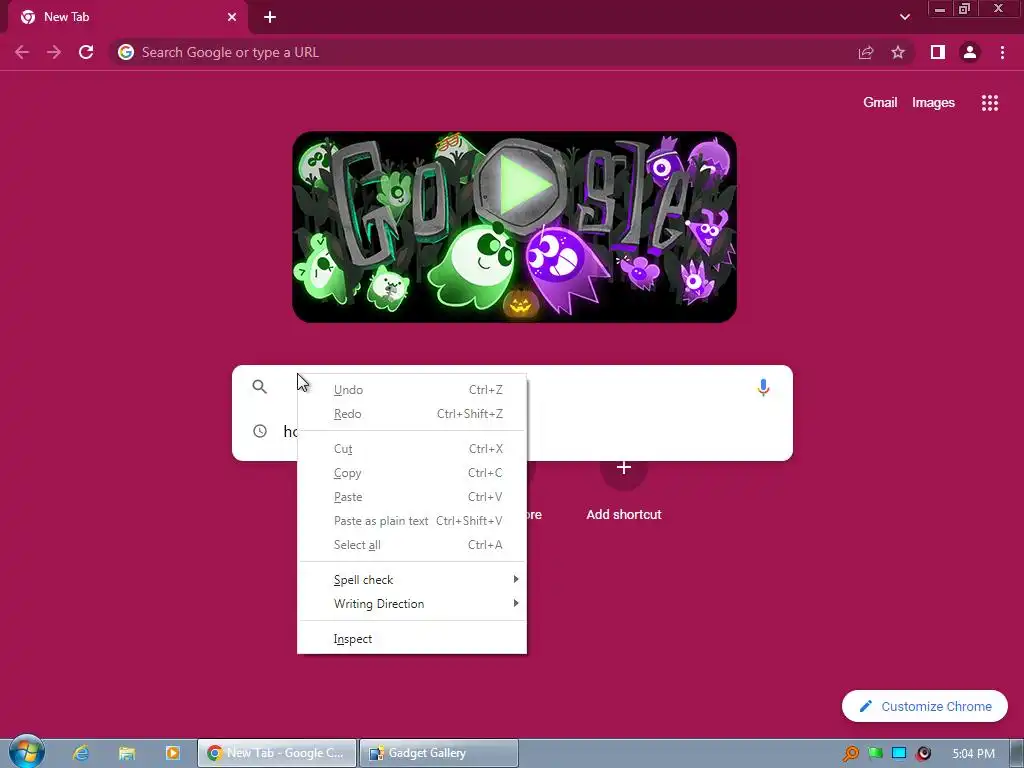Select the New Tab browser tab
The height and width of the screenshot is (768, 1024).
tap(127, 17)
